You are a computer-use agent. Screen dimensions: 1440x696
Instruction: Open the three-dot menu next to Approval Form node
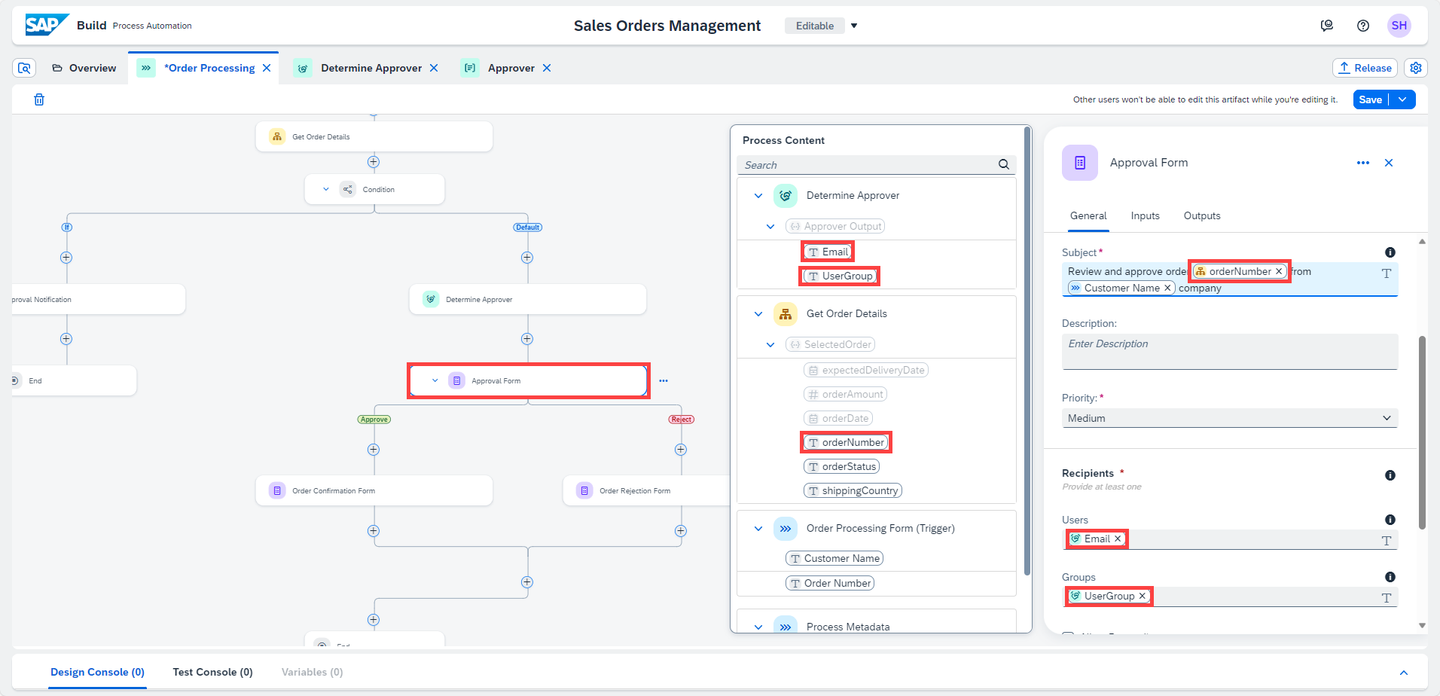tap(664, 380)
